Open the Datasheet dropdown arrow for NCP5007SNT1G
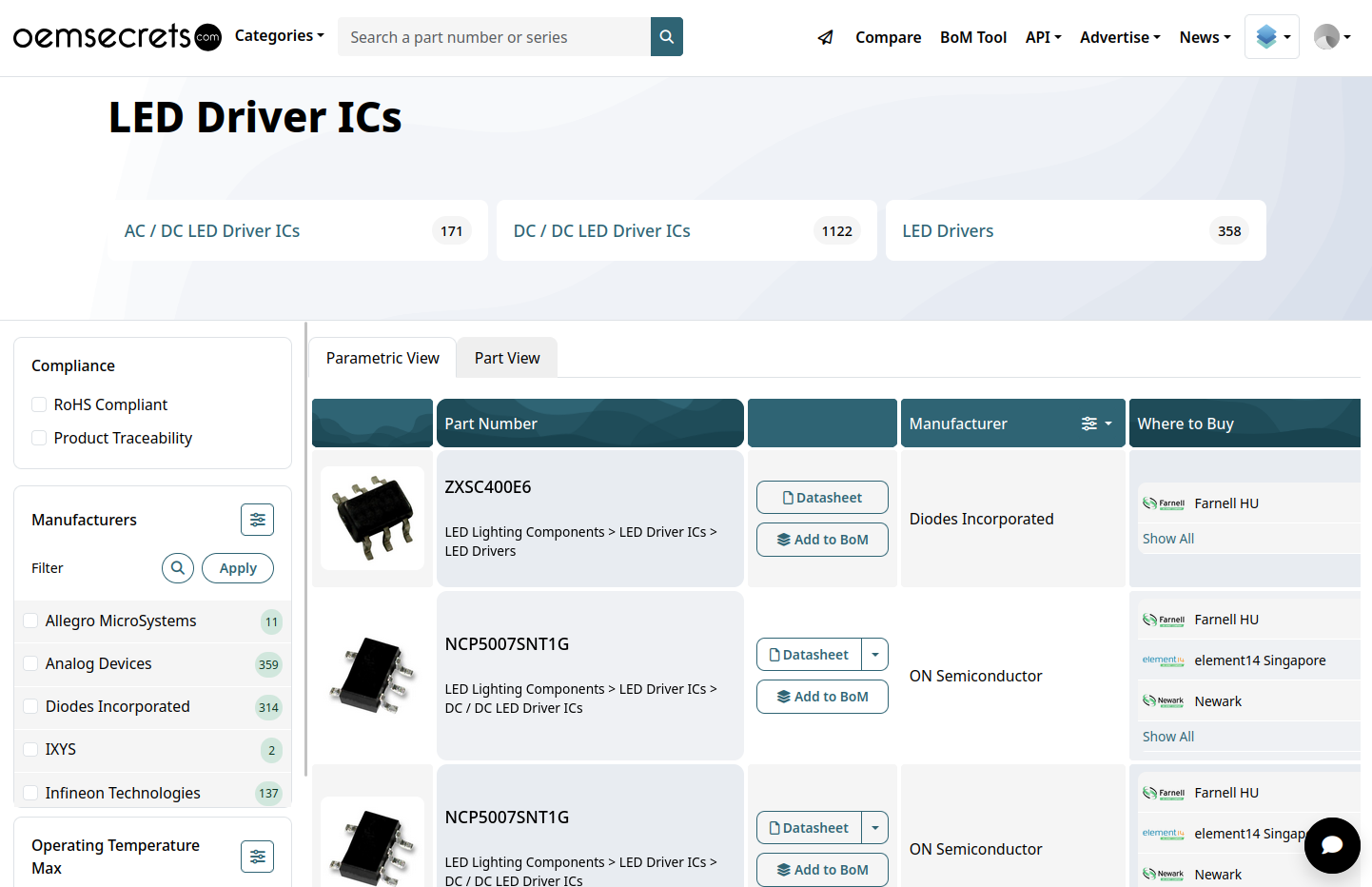Image resolution: width=1372 pixels, height=887 pixels. coord(874,655)
